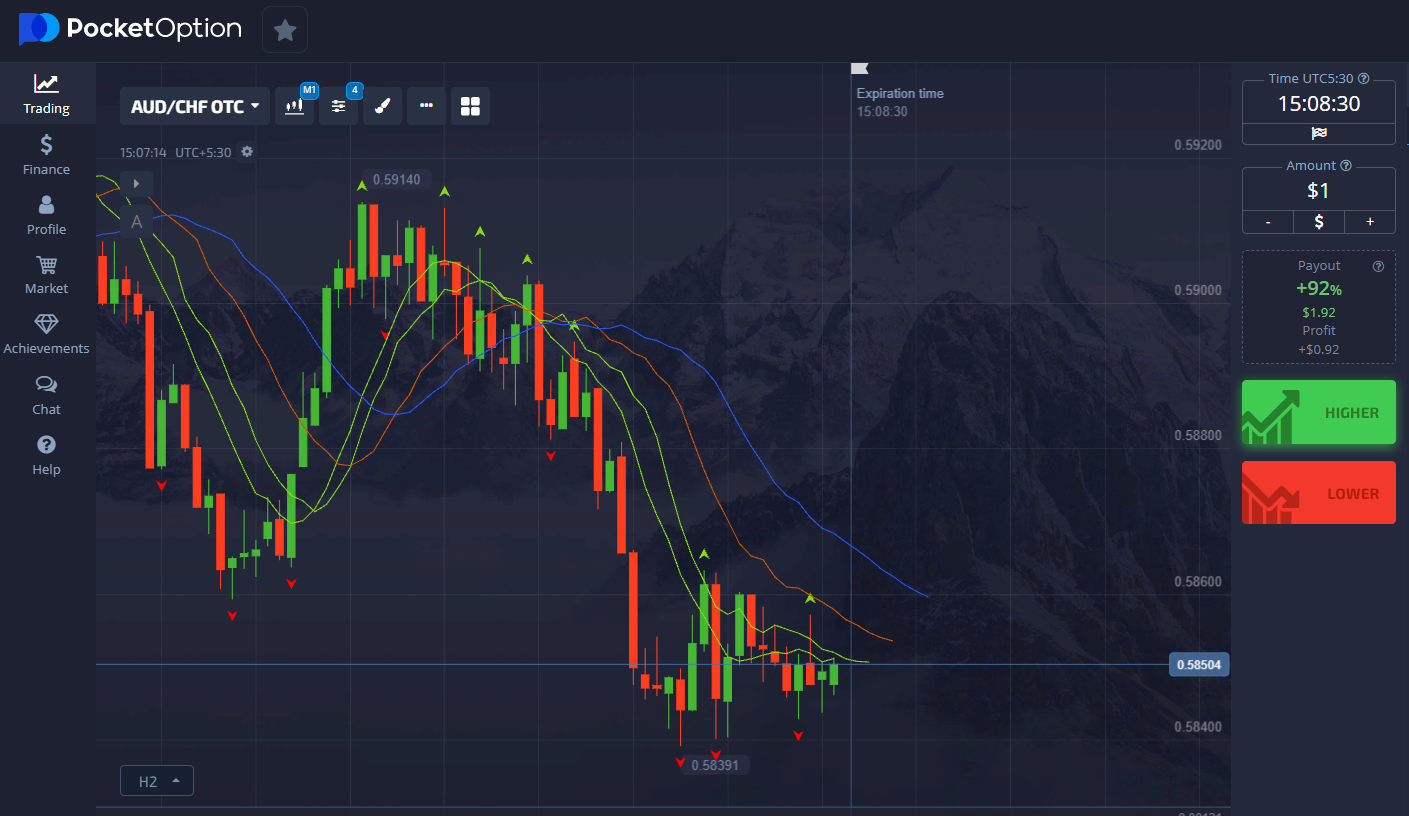Select the drawing brush tool
1409x816 pixels.
coord(381,105)
